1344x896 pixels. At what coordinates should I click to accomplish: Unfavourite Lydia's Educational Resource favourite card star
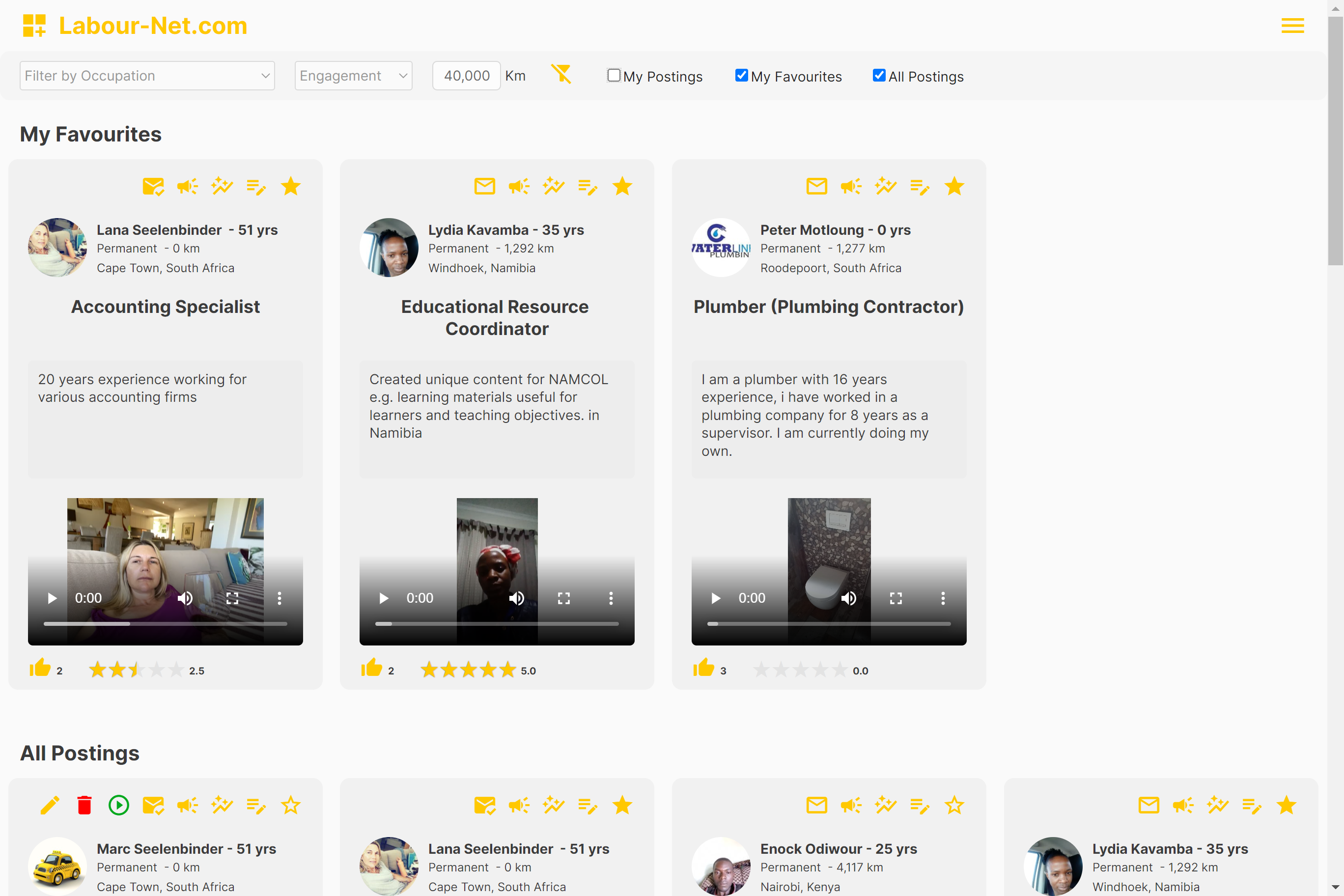coord(622,186)
